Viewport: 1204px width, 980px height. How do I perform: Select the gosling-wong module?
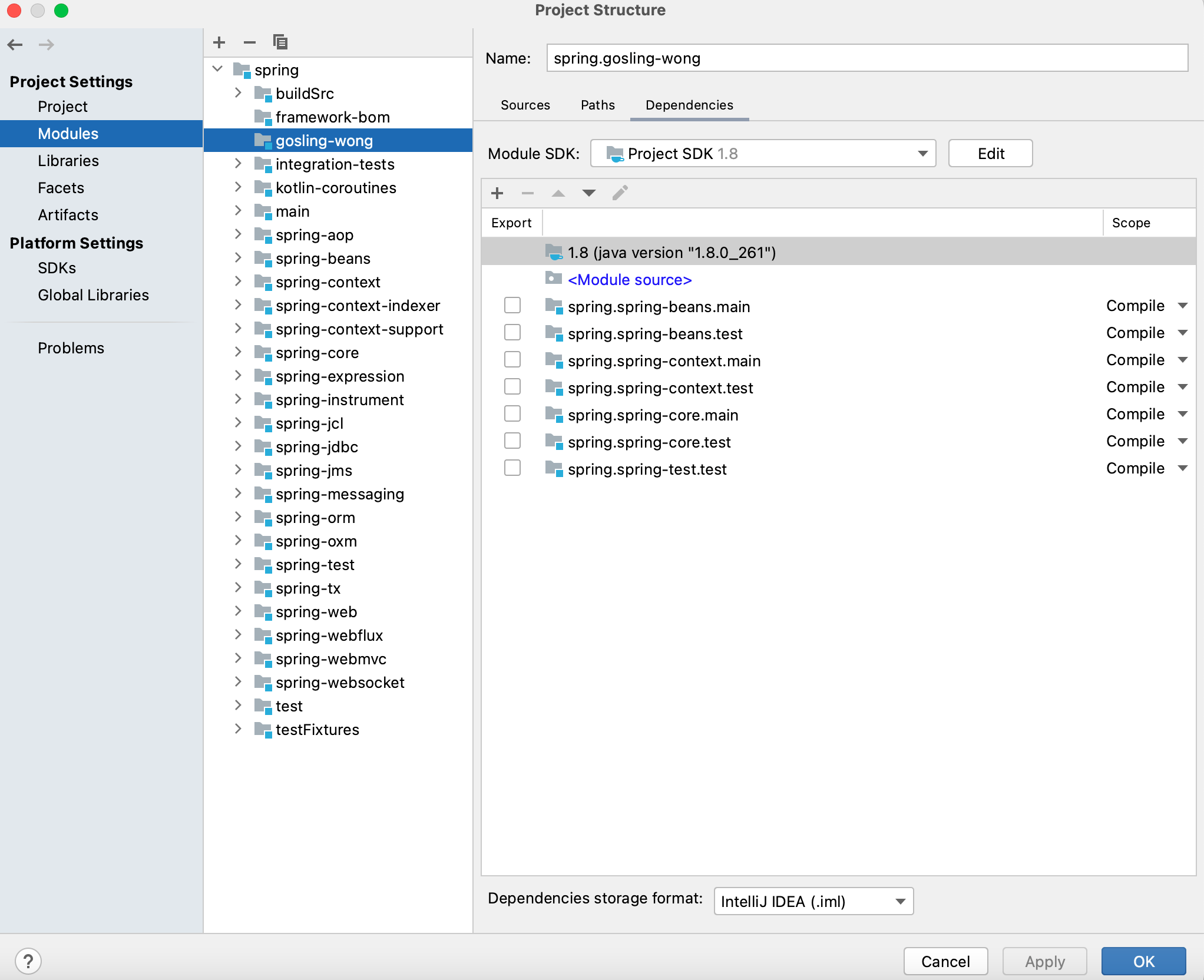tap(338, 141)
